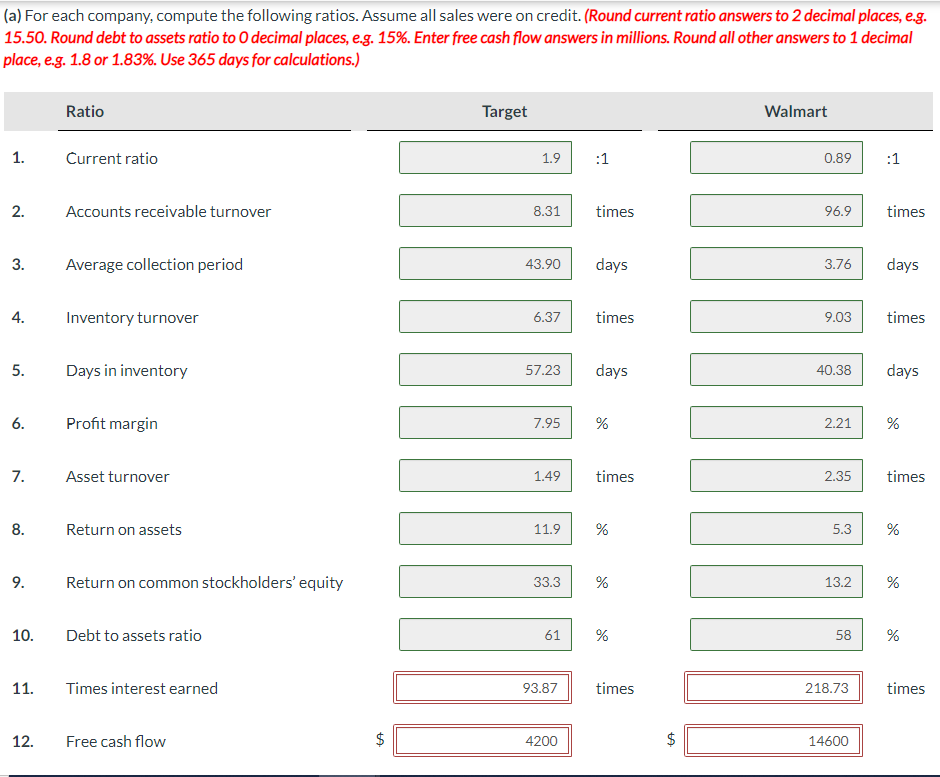Click the Walmart Days in inventory field

point(776,369)
